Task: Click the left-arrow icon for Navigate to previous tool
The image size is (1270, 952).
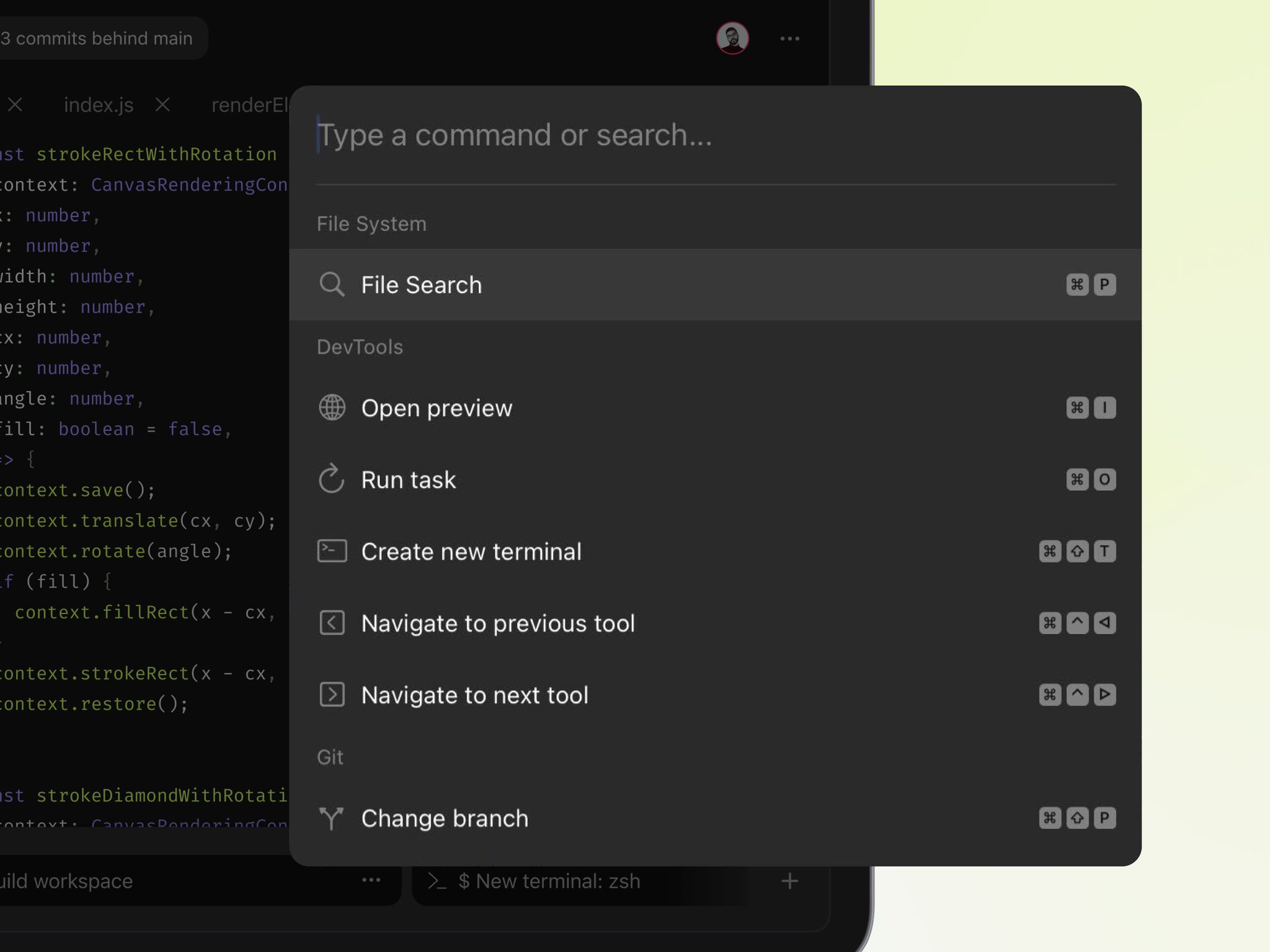Action: click(x=332, y=623)
